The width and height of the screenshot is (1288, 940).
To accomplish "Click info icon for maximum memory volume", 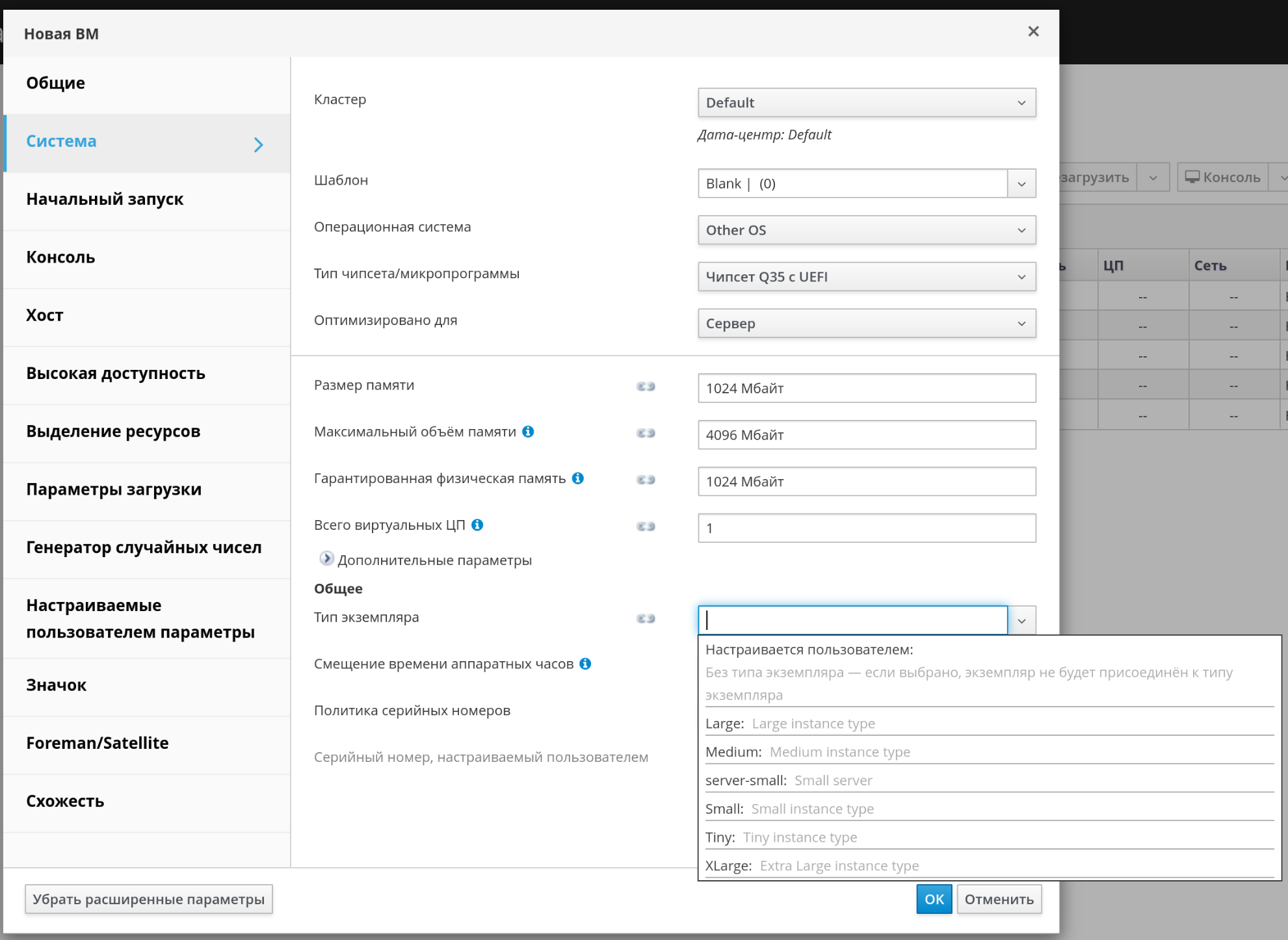I will click(528, 432).
